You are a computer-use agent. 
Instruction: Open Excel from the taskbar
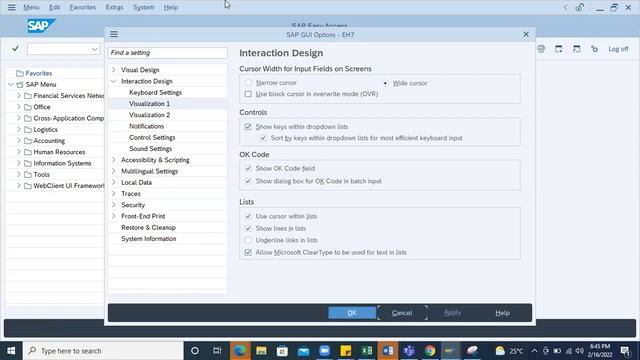pyautogui.click(x=367, y=351)
